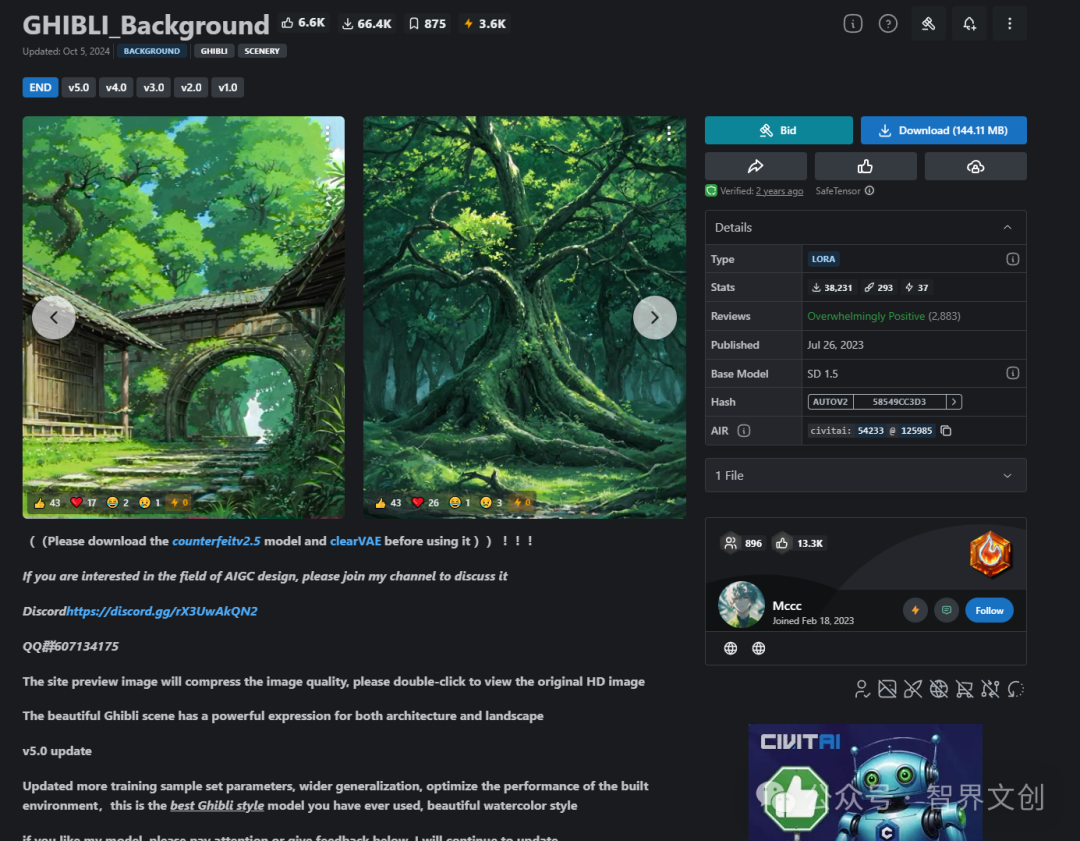Click Mccc's avatar picture

(x=741, y=605)
